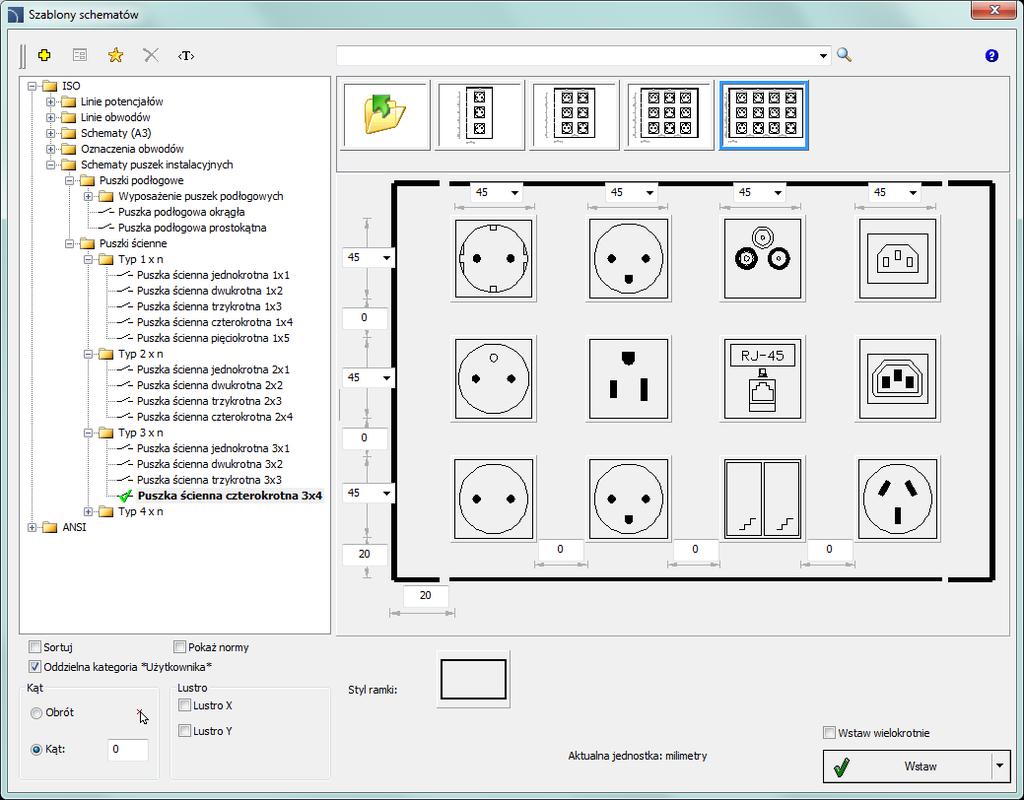
Task: Click the Wstaw insert button
Action: point(907,766)
